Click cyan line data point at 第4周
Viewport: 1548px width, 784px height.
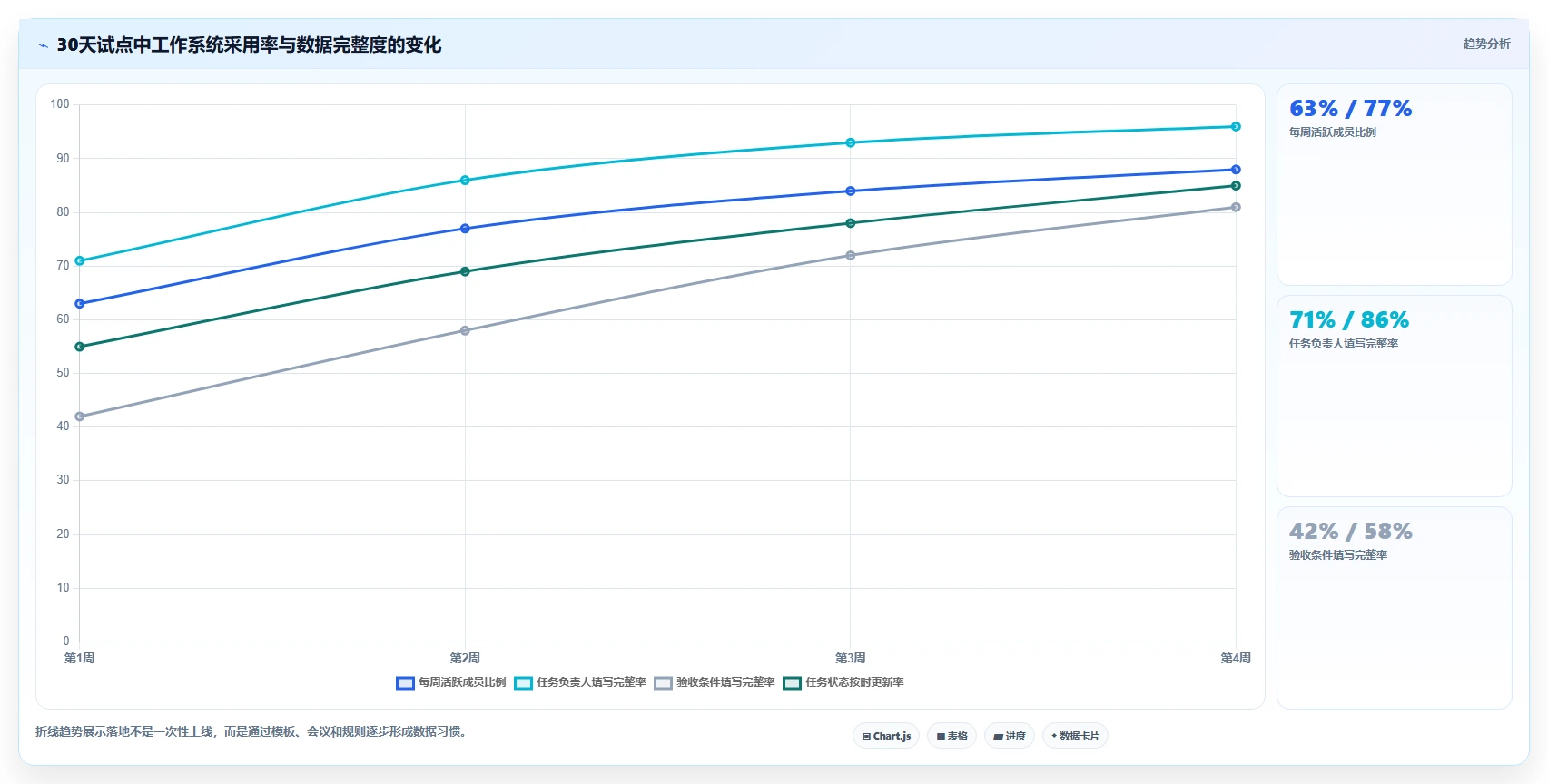(x=1236, y=127)
